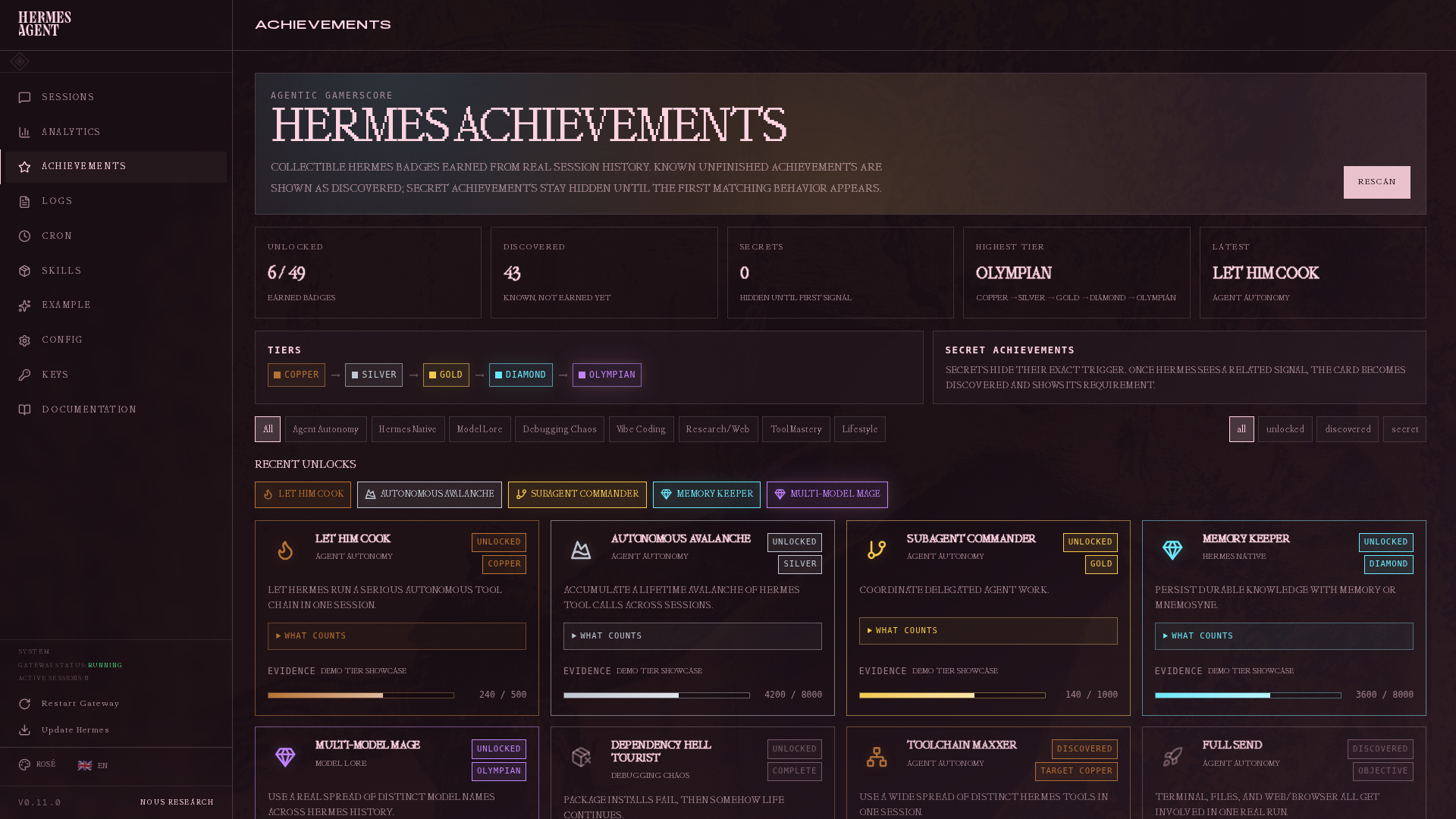
Task: Open Memory Keeper recent unlock chip
Action: pos(707,495)
